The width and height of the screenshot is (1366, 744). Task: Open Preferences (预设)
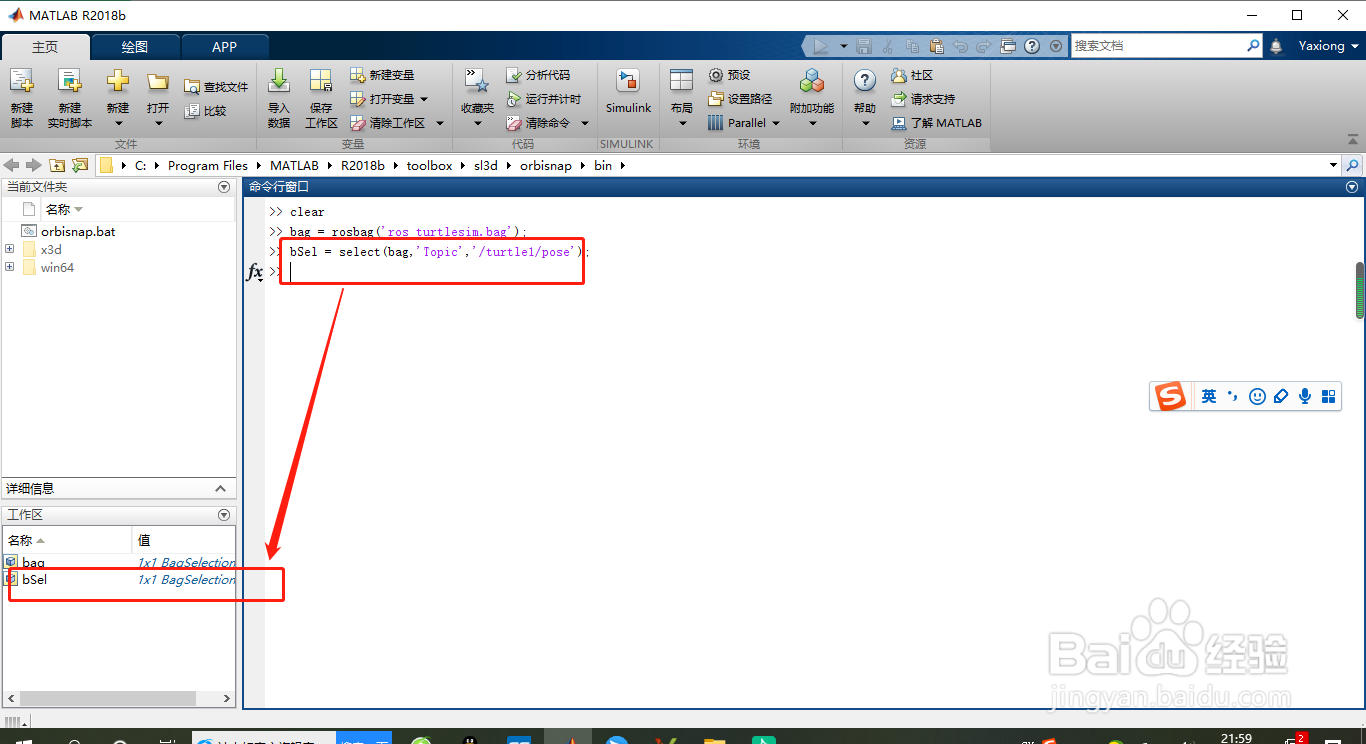tap(729, 75)
